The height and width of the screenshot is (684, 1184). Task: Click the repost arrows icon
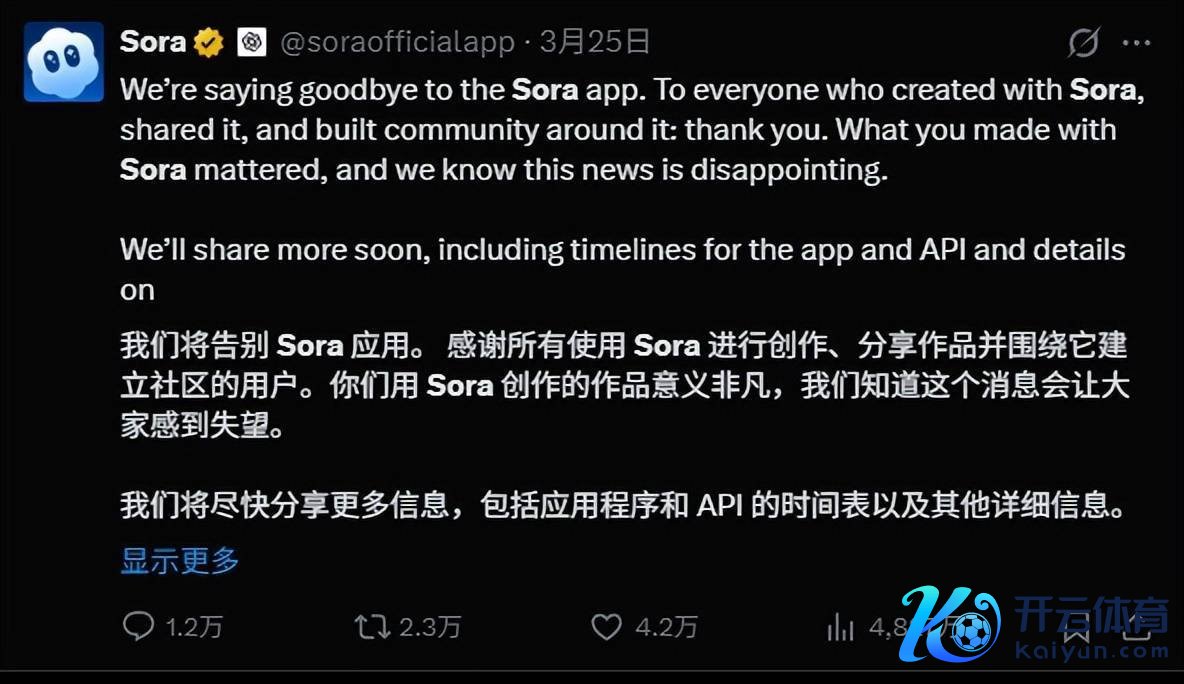click(372, 627)
